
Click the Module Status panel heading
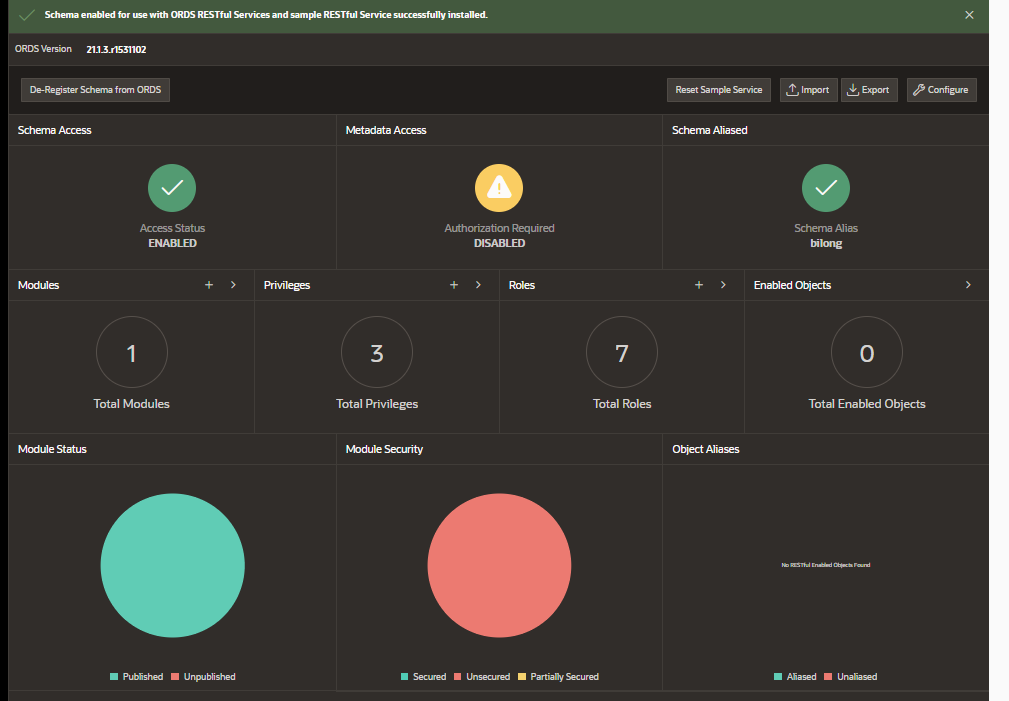click(x=52, y=449)
